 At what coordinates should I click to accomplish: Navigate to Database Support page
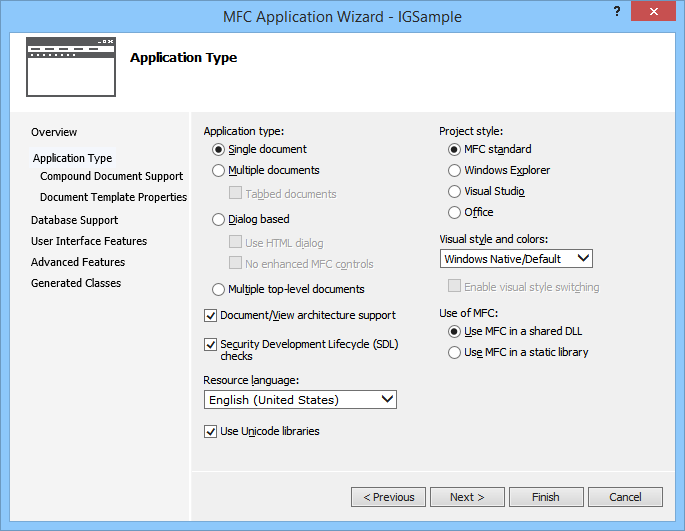coord(74,220)
